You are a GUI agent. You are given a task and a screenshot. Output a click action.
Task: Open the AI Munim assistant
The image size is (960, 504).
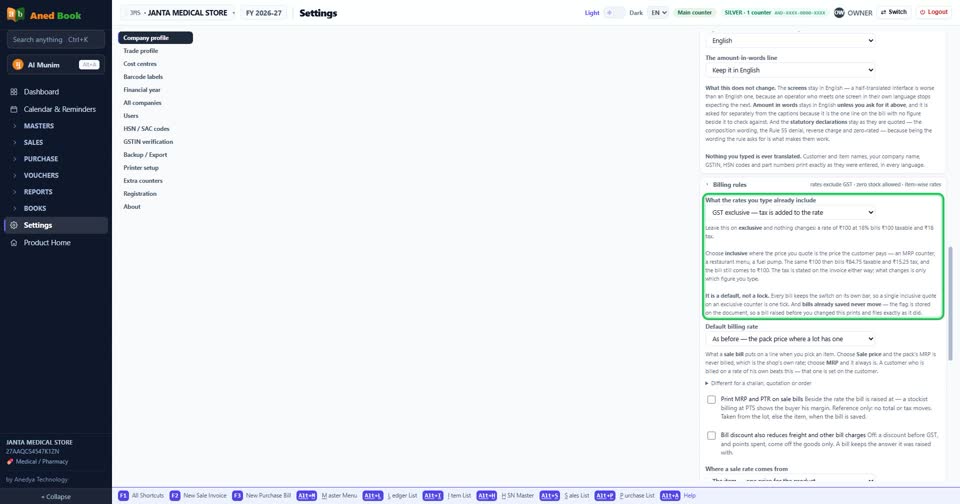coord(56,64)
